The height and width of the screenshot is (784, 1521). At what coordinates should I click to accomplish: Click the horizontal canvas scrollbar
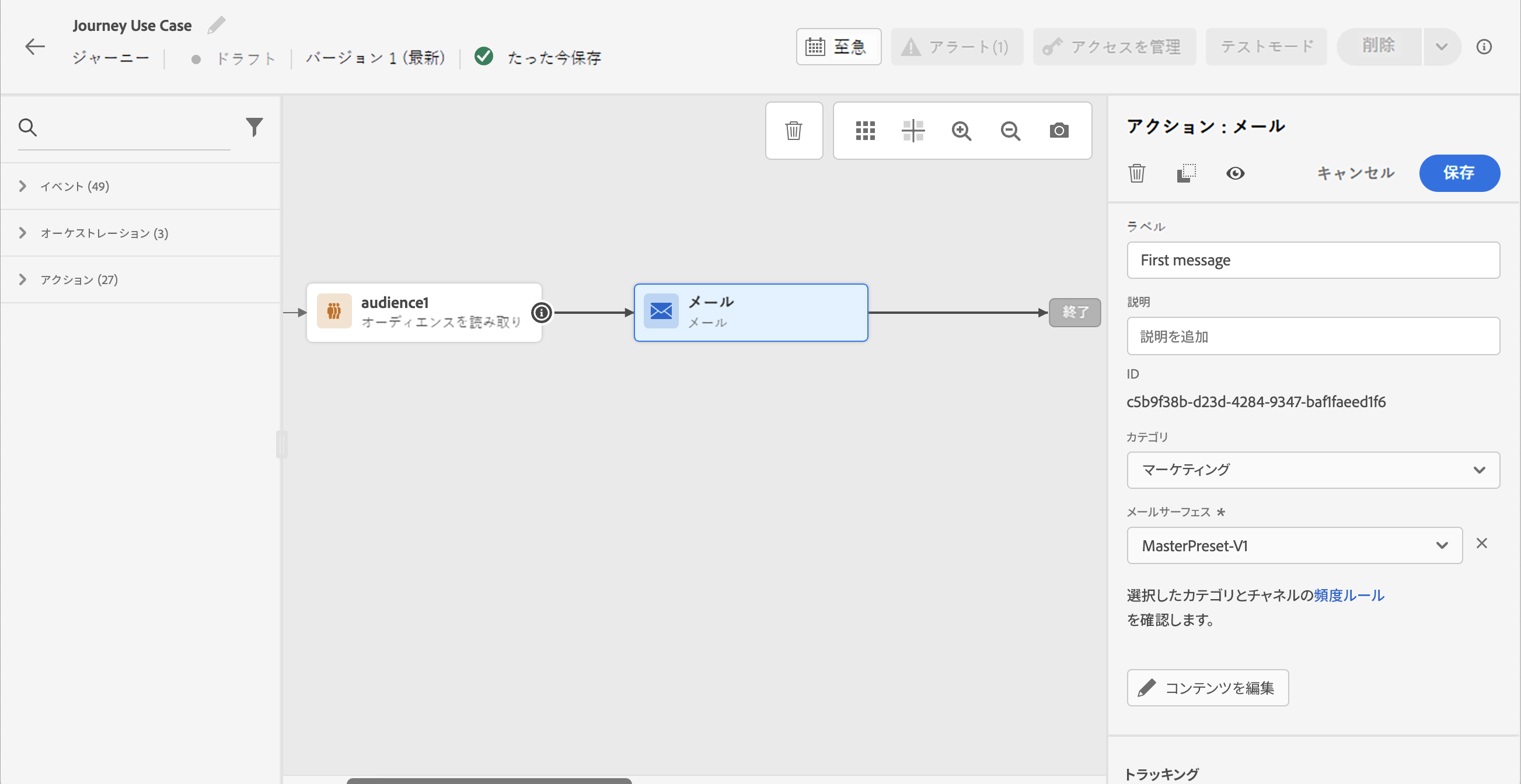pyautogui.click(x=489, y=780)
